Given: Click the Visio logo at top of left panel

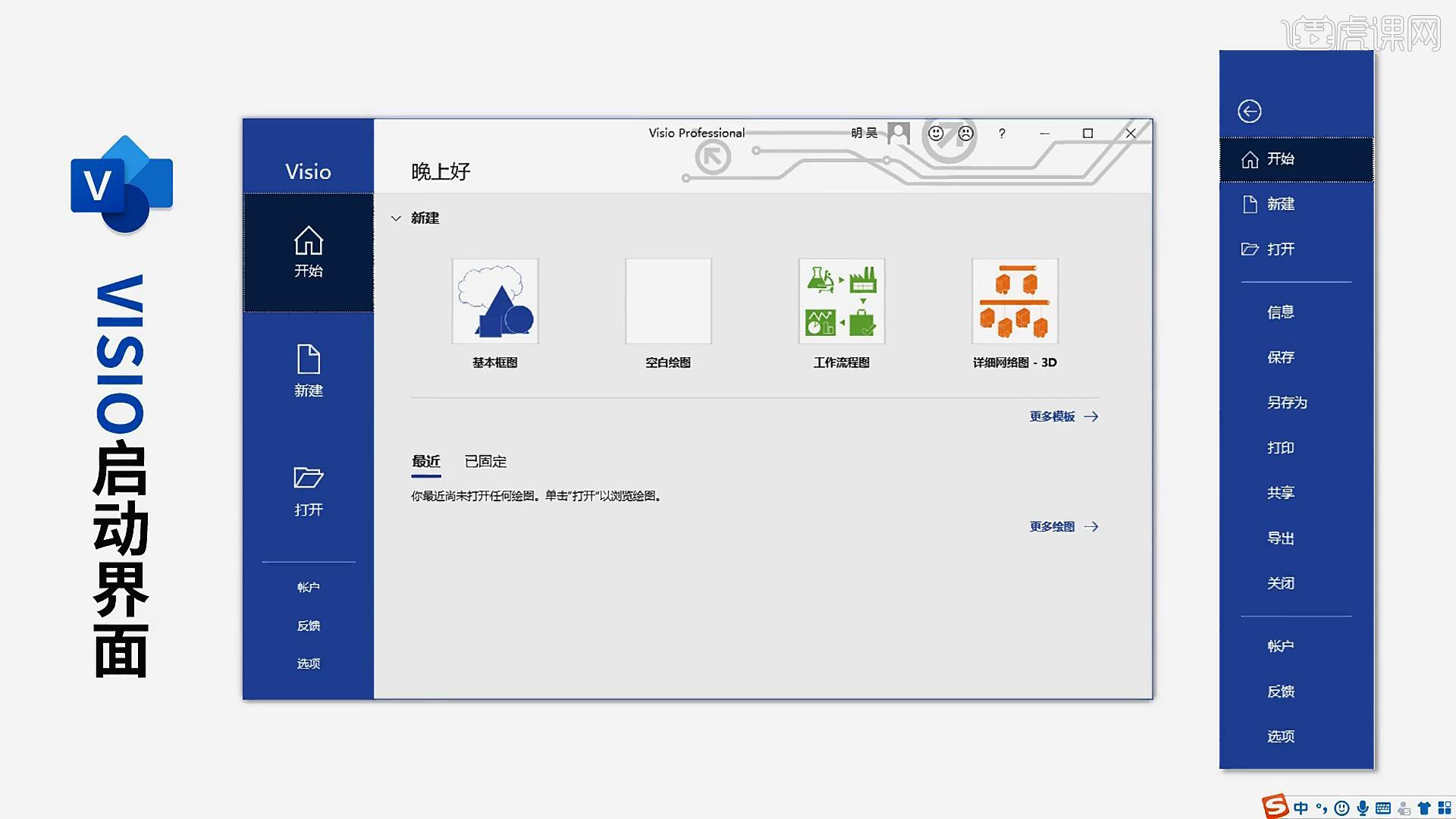Looking at the screenshot, I should [x=308, y=172].
